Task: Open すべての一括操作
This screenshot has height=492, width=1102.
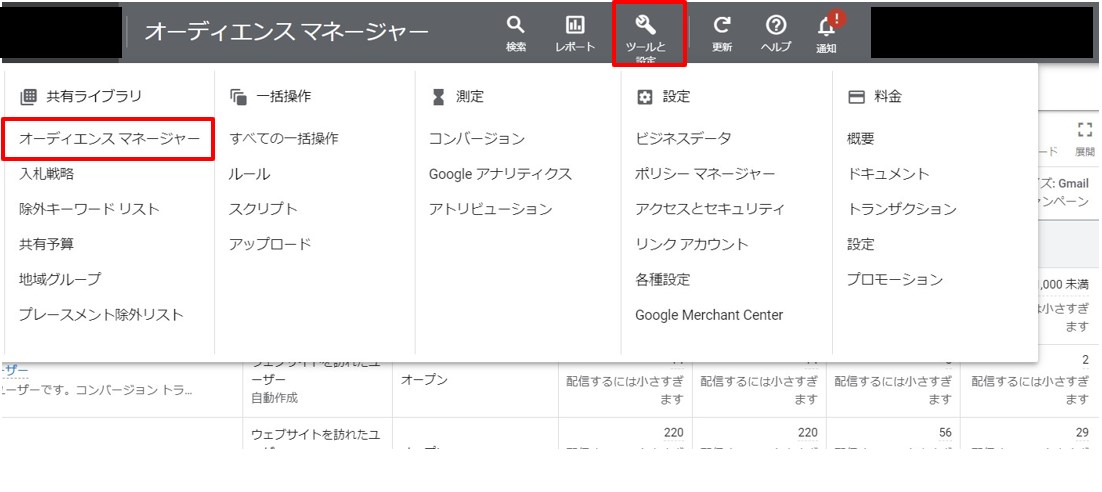Action: click(x=283, y=138)
